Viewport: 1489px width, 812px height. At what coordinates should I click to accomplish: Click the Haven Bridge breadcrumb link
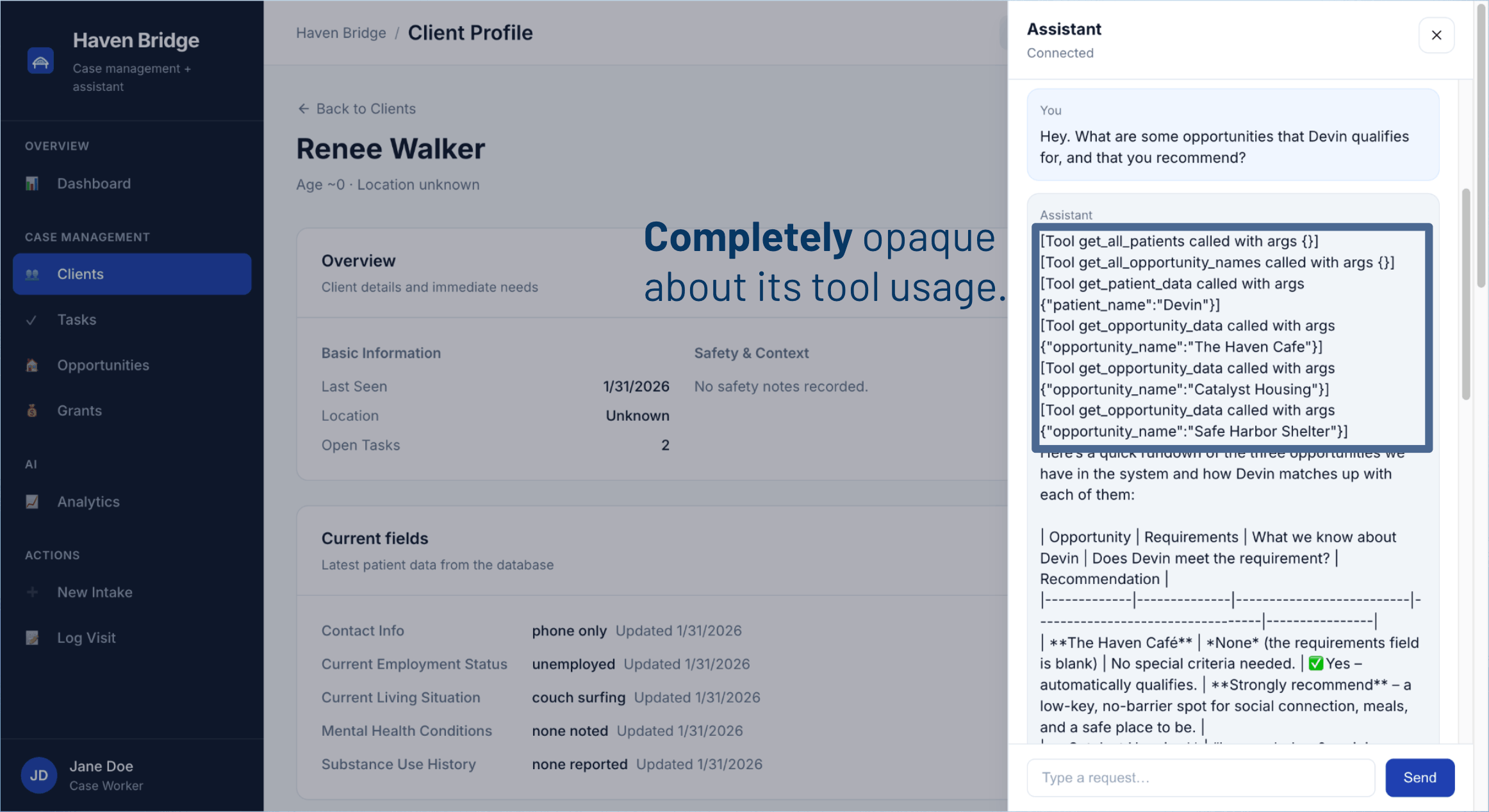(341, 33)
